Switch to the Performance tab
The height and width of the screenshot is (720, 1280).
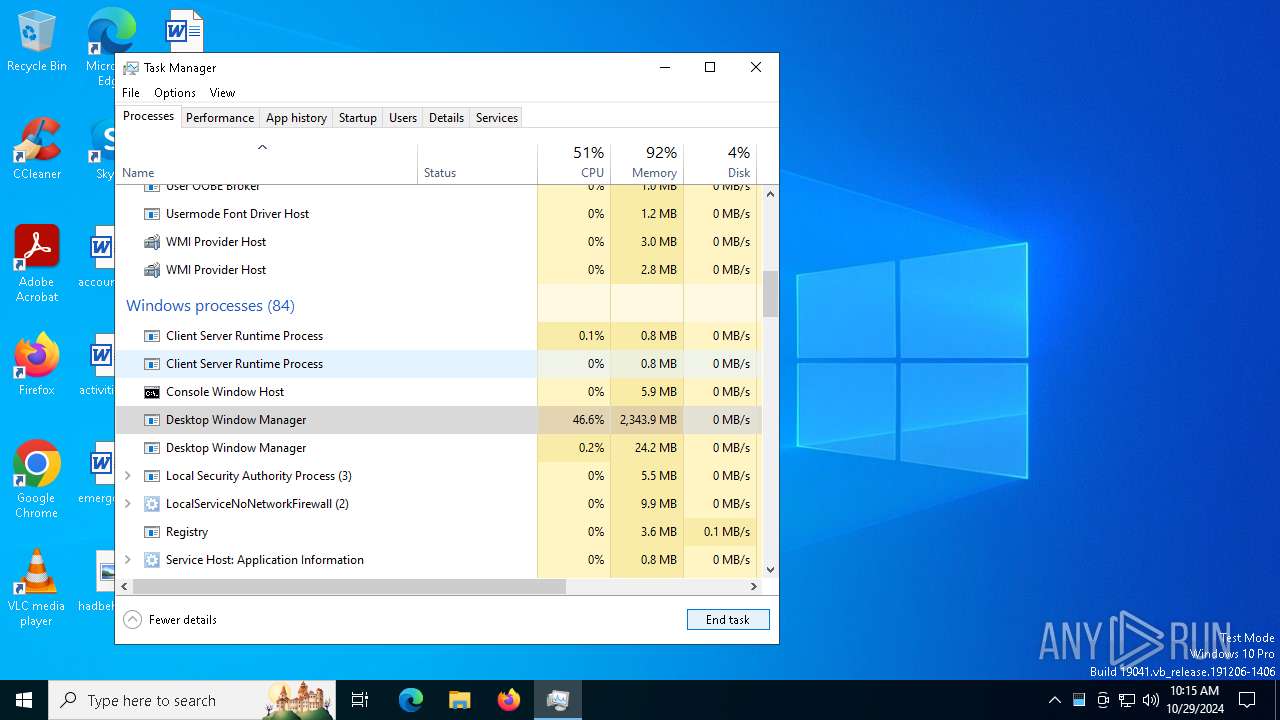220,118
